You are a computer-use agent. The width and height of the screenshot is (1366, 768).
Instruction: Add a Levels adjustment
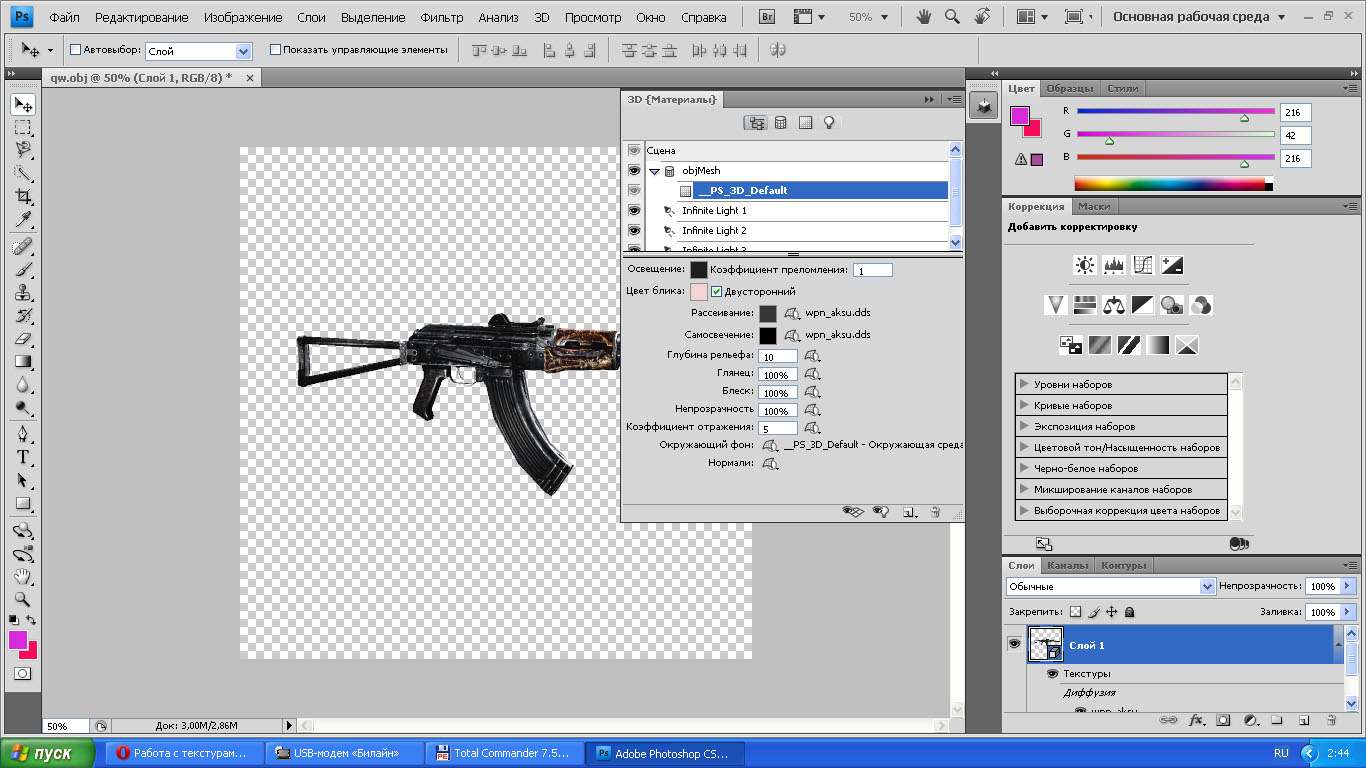point(1114,265)
